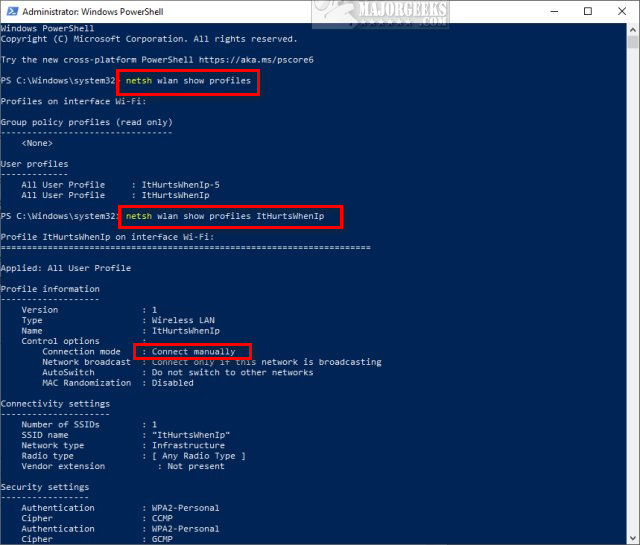Image resolution: width=640 pixels, height=545 pixels.
Task: Click the scrollbar up arrow
Action: click(x=633, y=29)
